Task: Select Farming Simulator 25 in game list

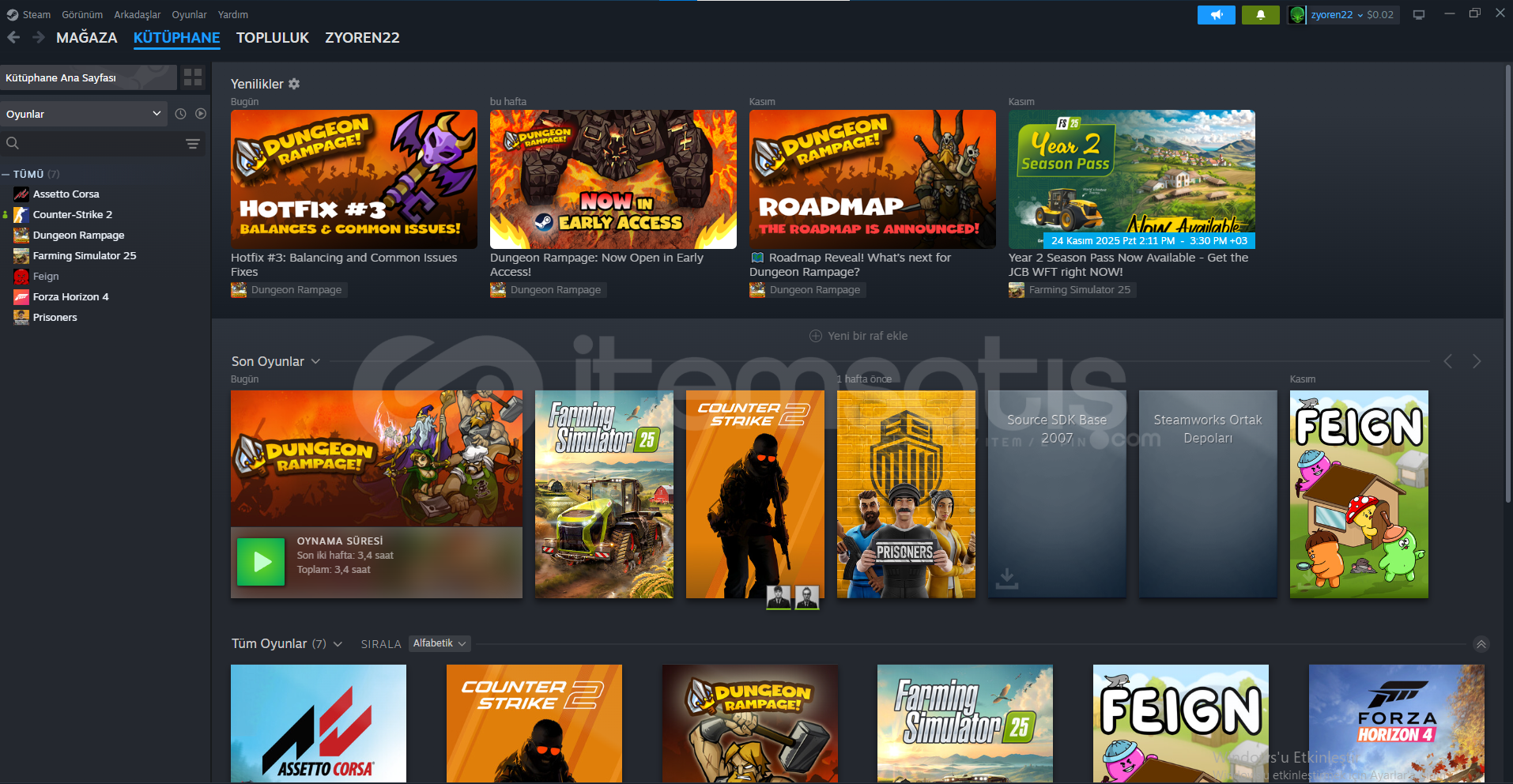Action: coord(85,256)
